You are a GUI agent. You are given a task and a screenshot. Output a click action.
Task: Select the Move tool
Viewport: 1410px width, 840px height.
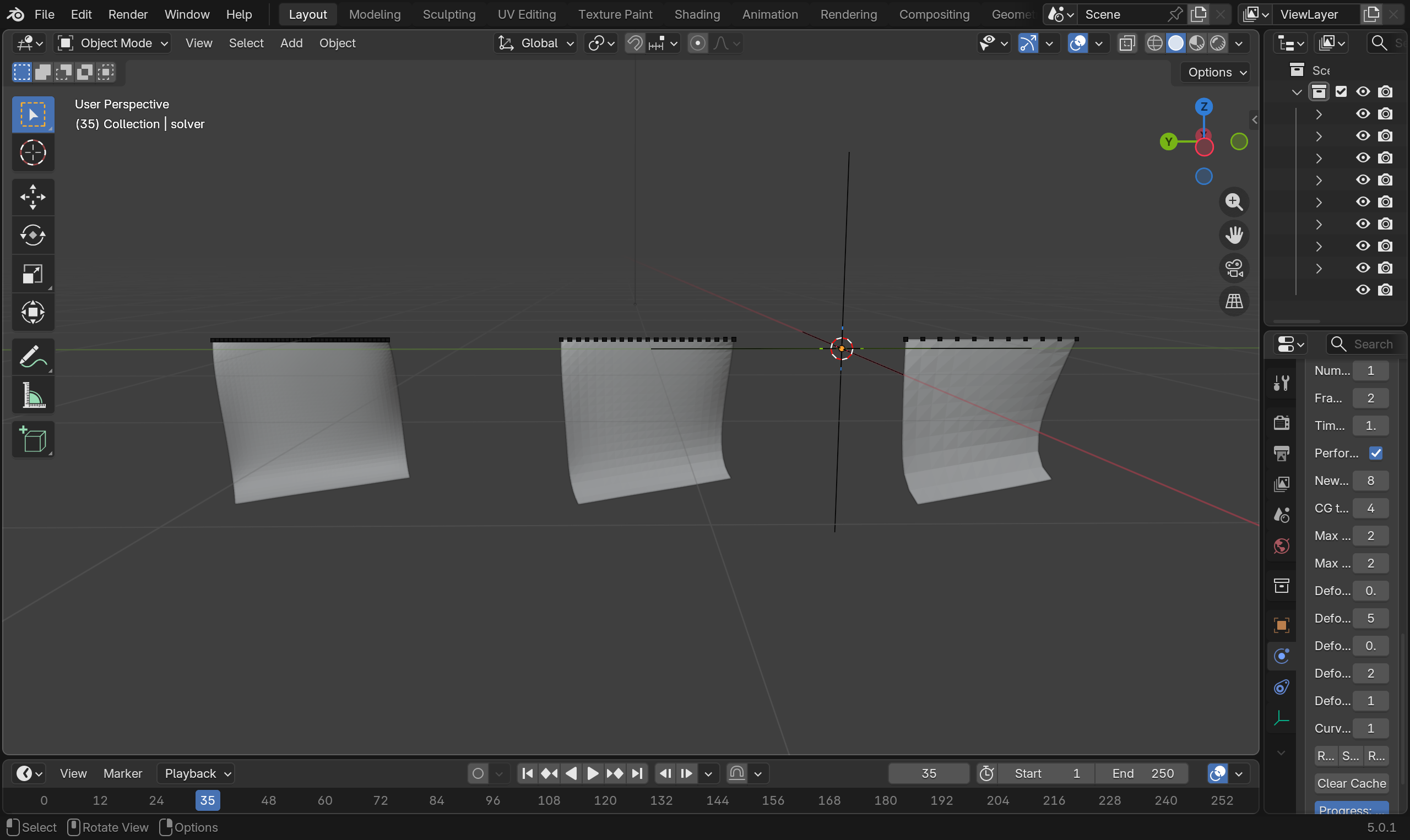coord(33,197)
